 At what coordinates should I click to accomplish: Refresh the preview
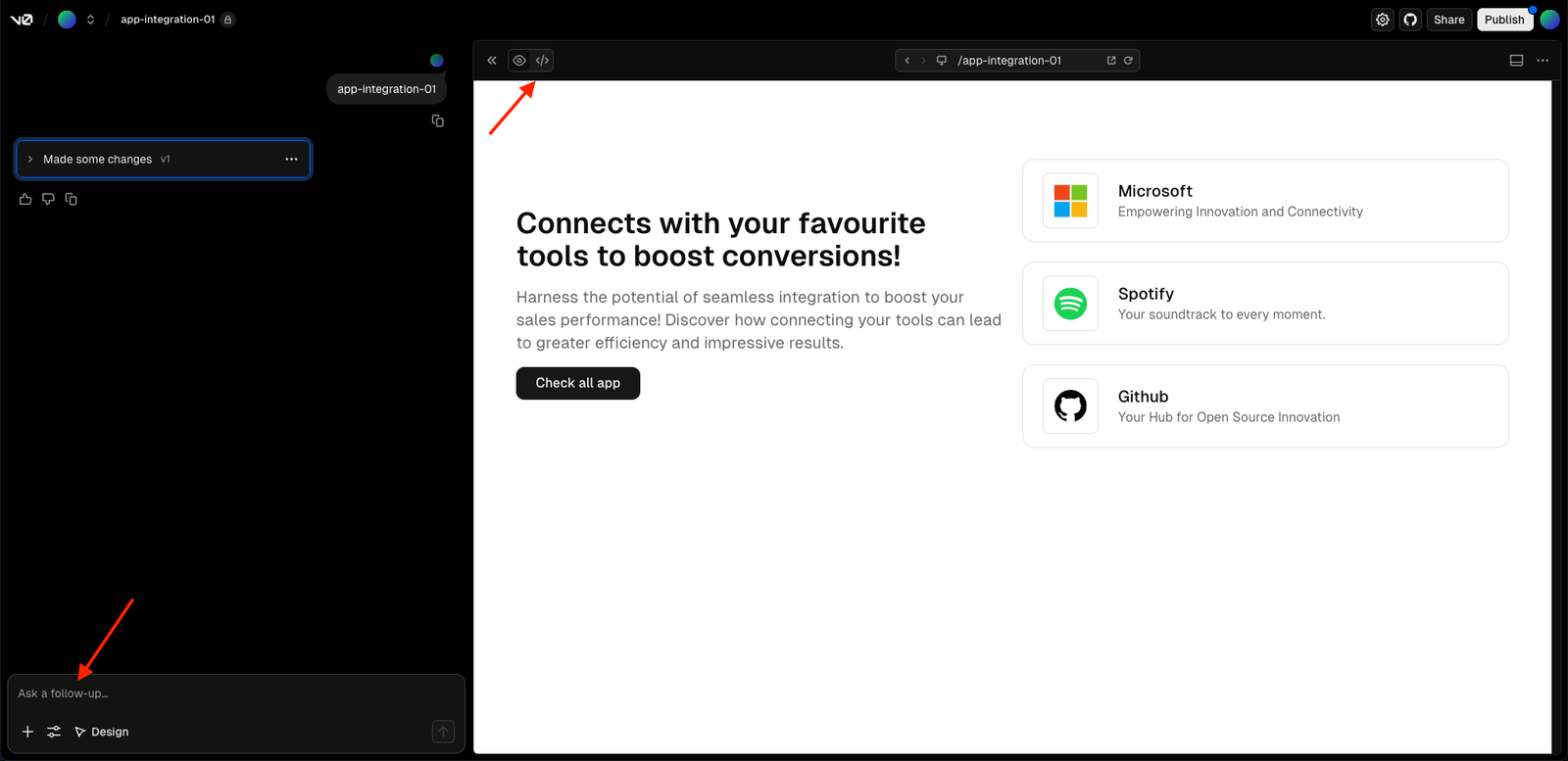point(1128,61)
